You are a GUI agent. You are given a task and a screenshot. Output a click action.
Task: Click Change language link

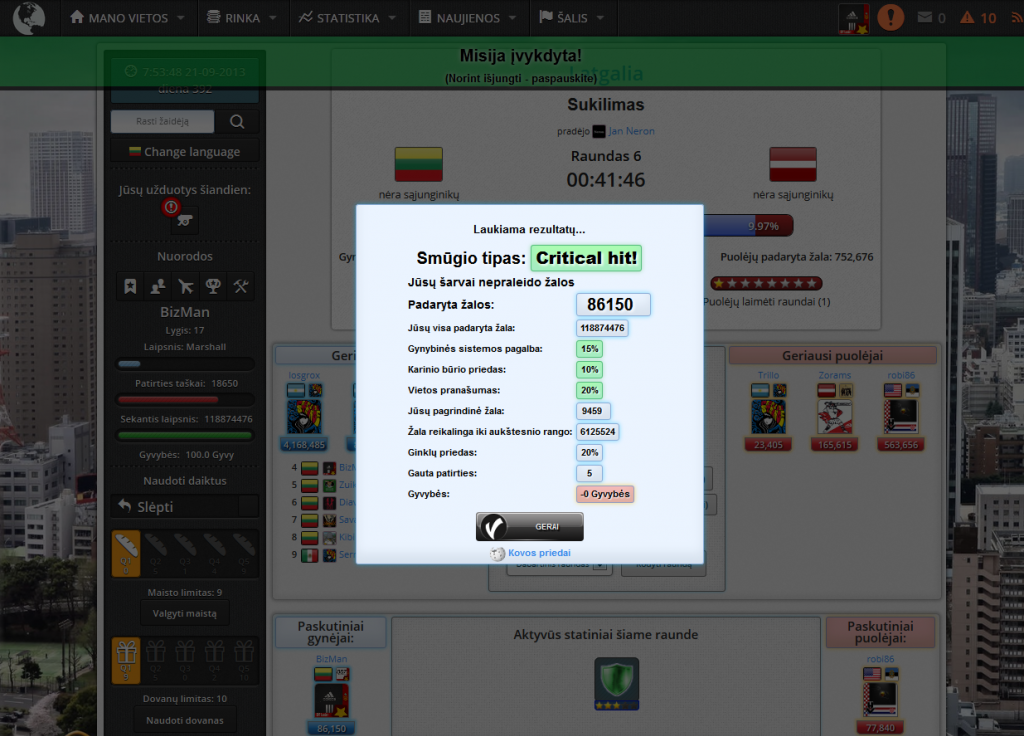[185, 152]
